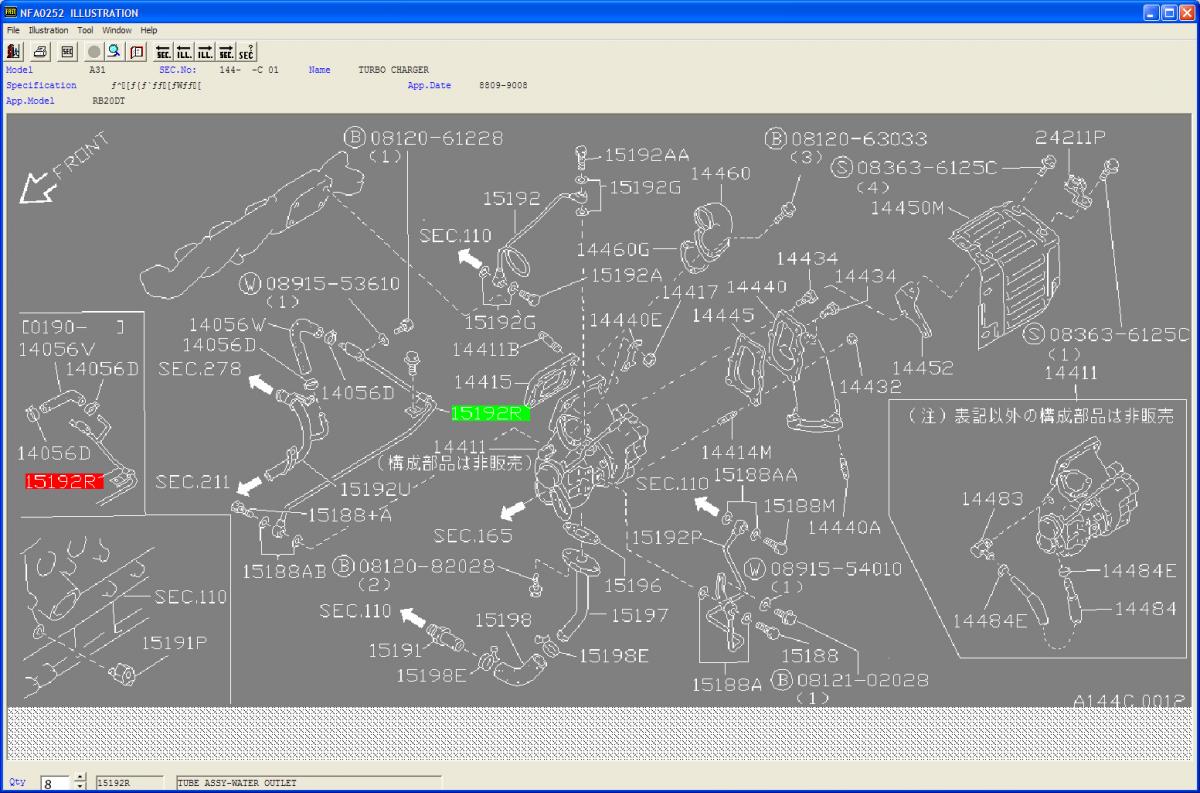Click the magnifying glass zoom icon

[115, 51]
